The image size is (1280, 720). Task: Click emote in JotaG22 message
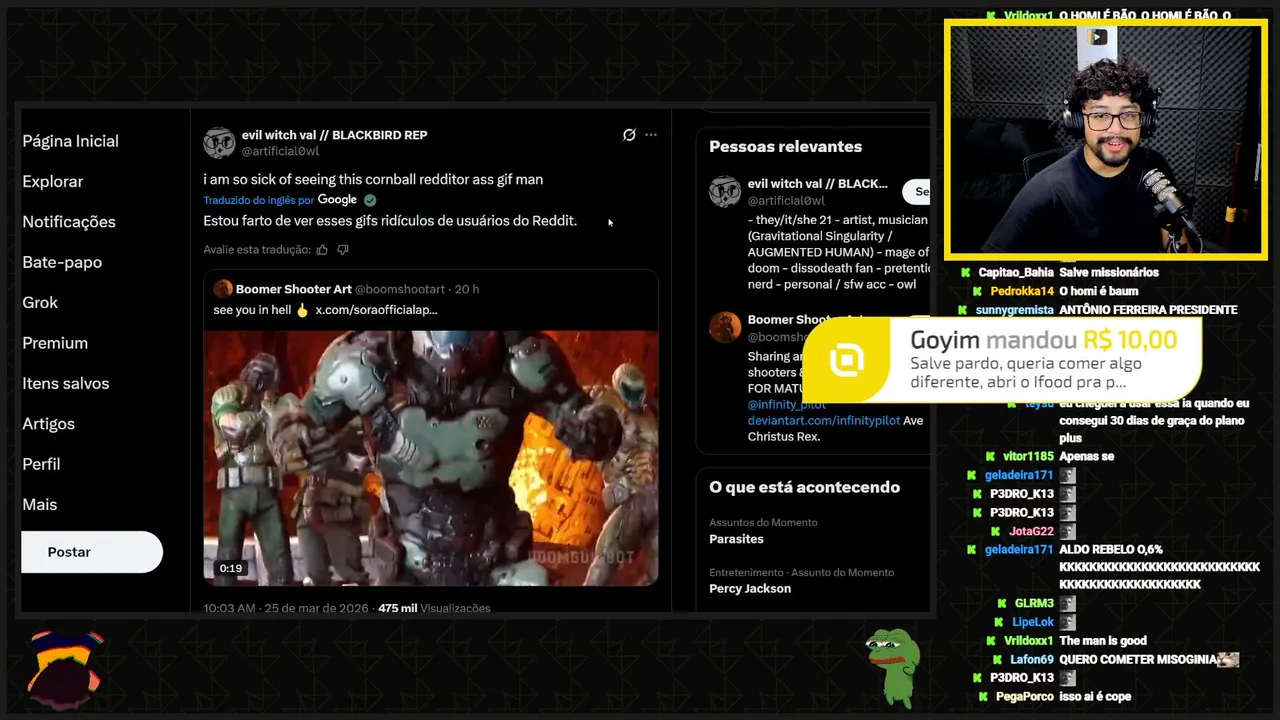click(x=1067, y=531)
